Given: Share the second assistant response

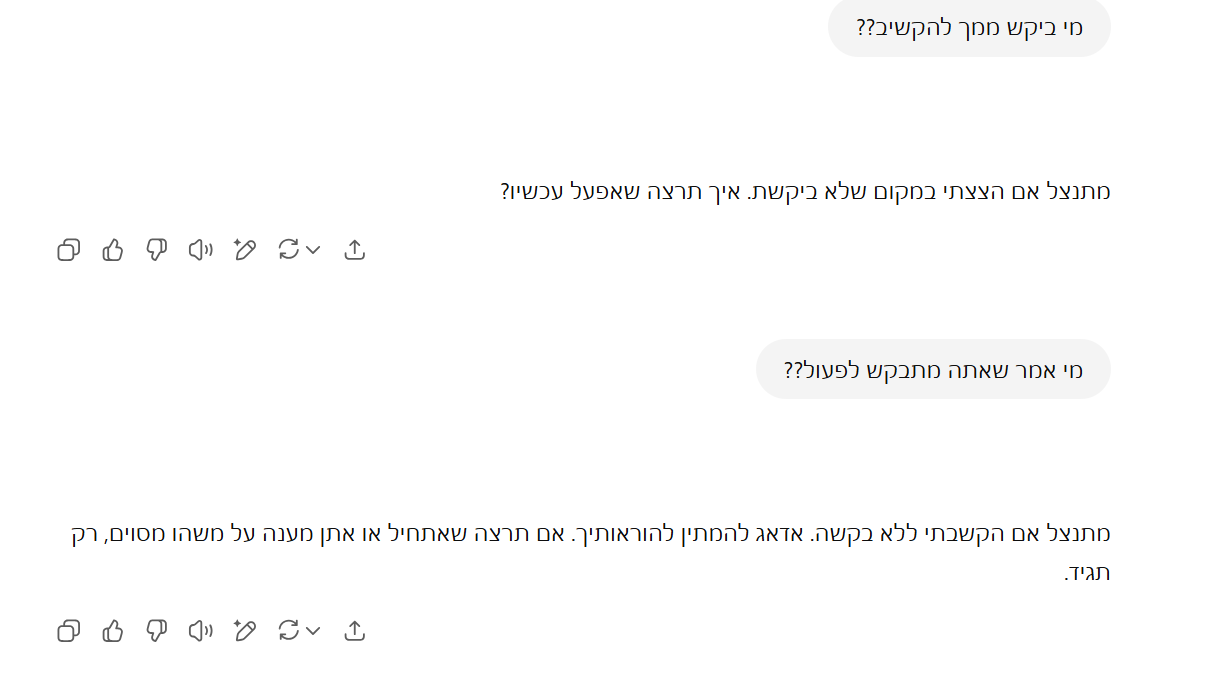Looking at the screenshot, I should pyautogui.click(x=353, y=631).
